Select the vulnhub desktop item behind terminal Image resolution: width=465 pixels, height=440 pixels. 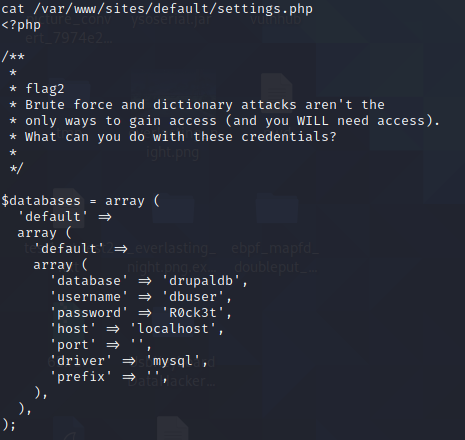(x=275, y=19)
